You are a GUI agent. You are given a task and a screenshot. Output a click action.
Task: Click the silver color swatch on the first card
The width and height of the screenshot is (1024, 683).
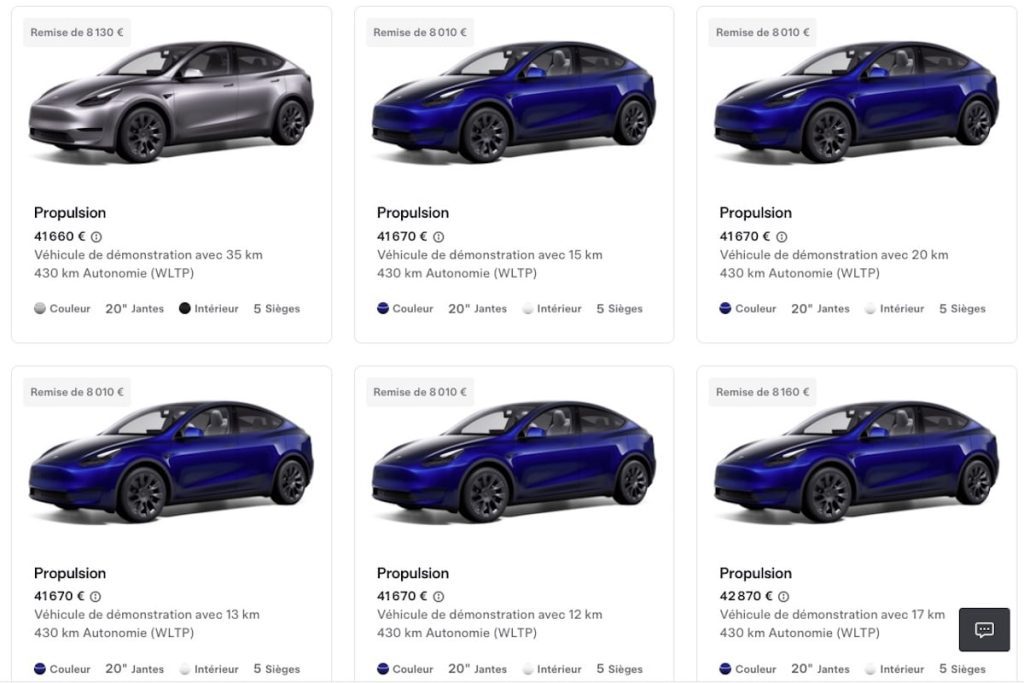pos(40,309)
